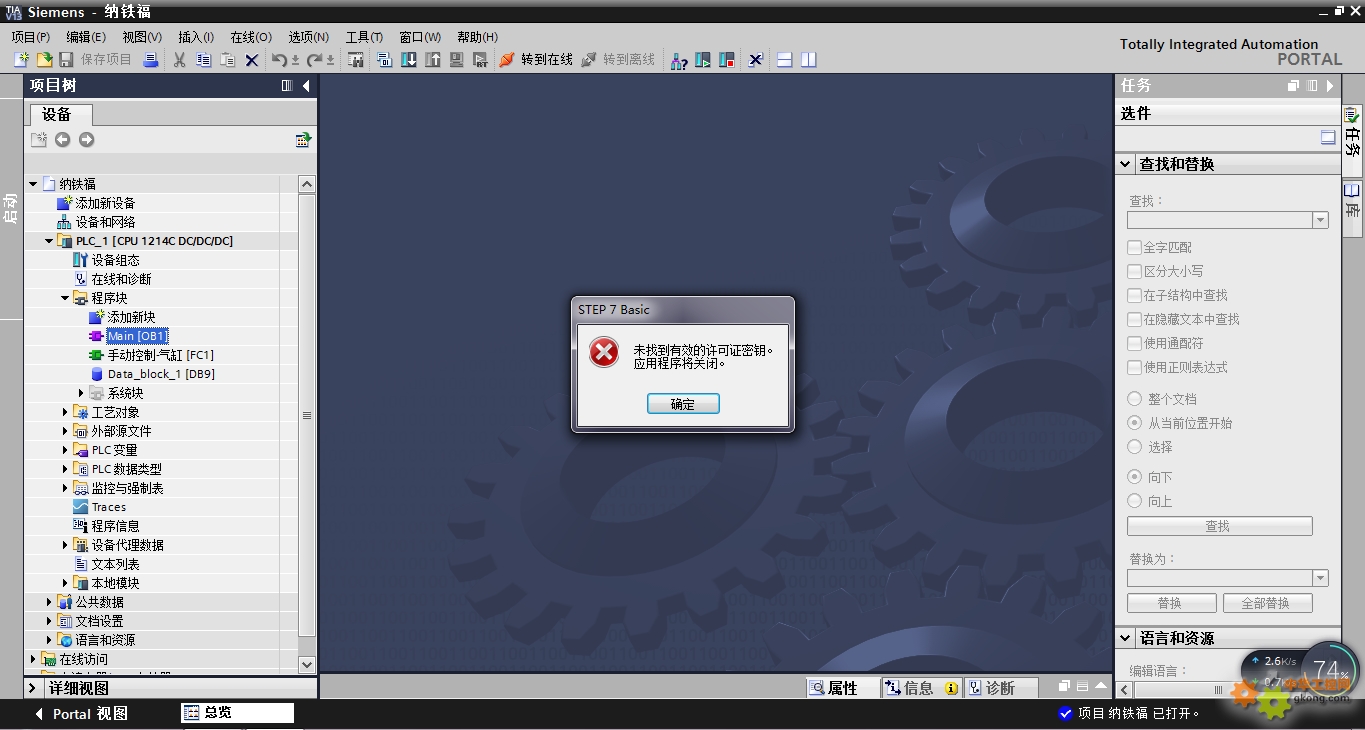Click the copy toolbar icon
The height and width of the screenshot is (730, 1365).
pyautogui.click(x=204, y=60)
